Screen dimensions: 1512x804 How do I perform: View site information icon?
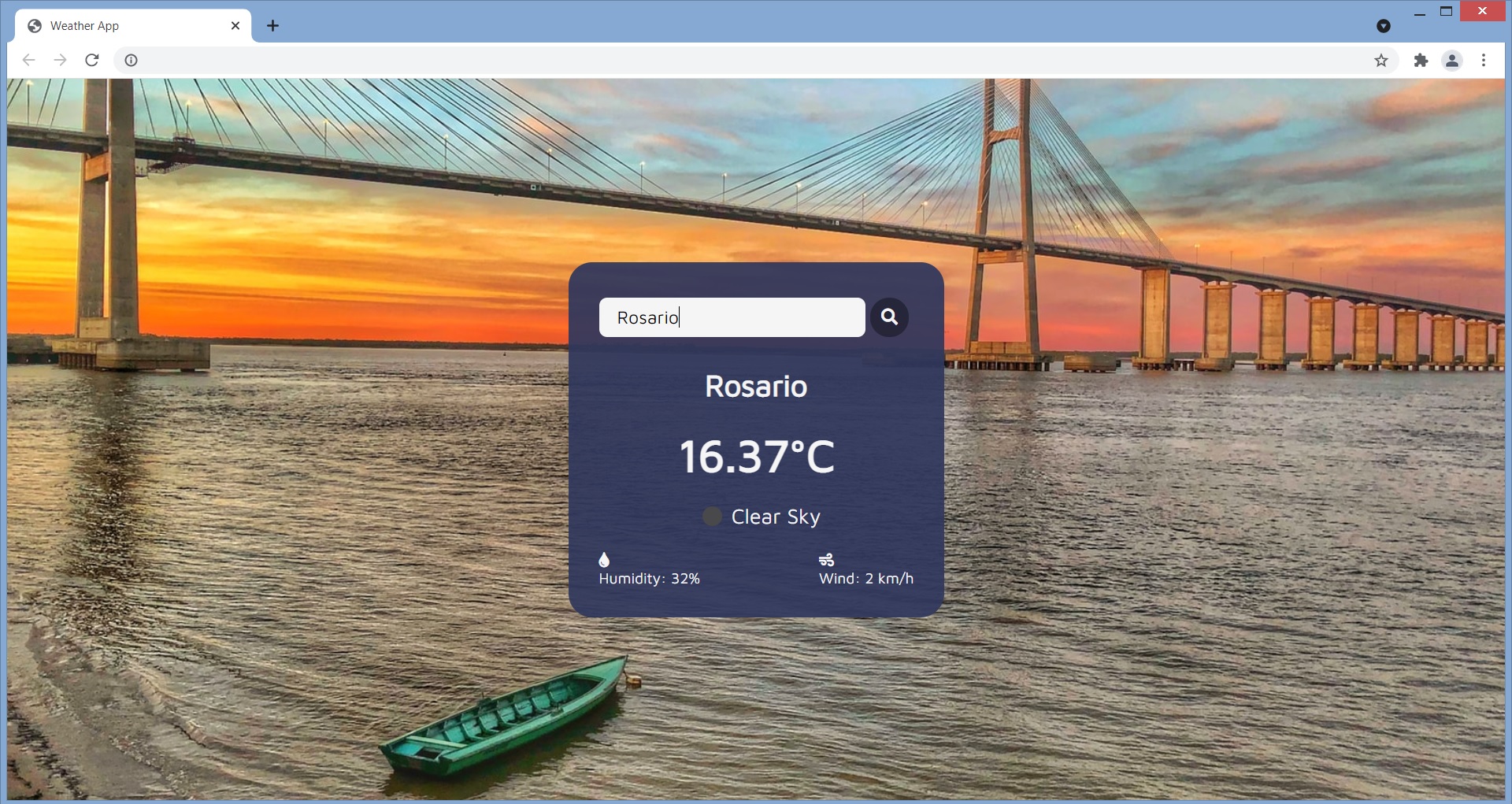point(132,60)
